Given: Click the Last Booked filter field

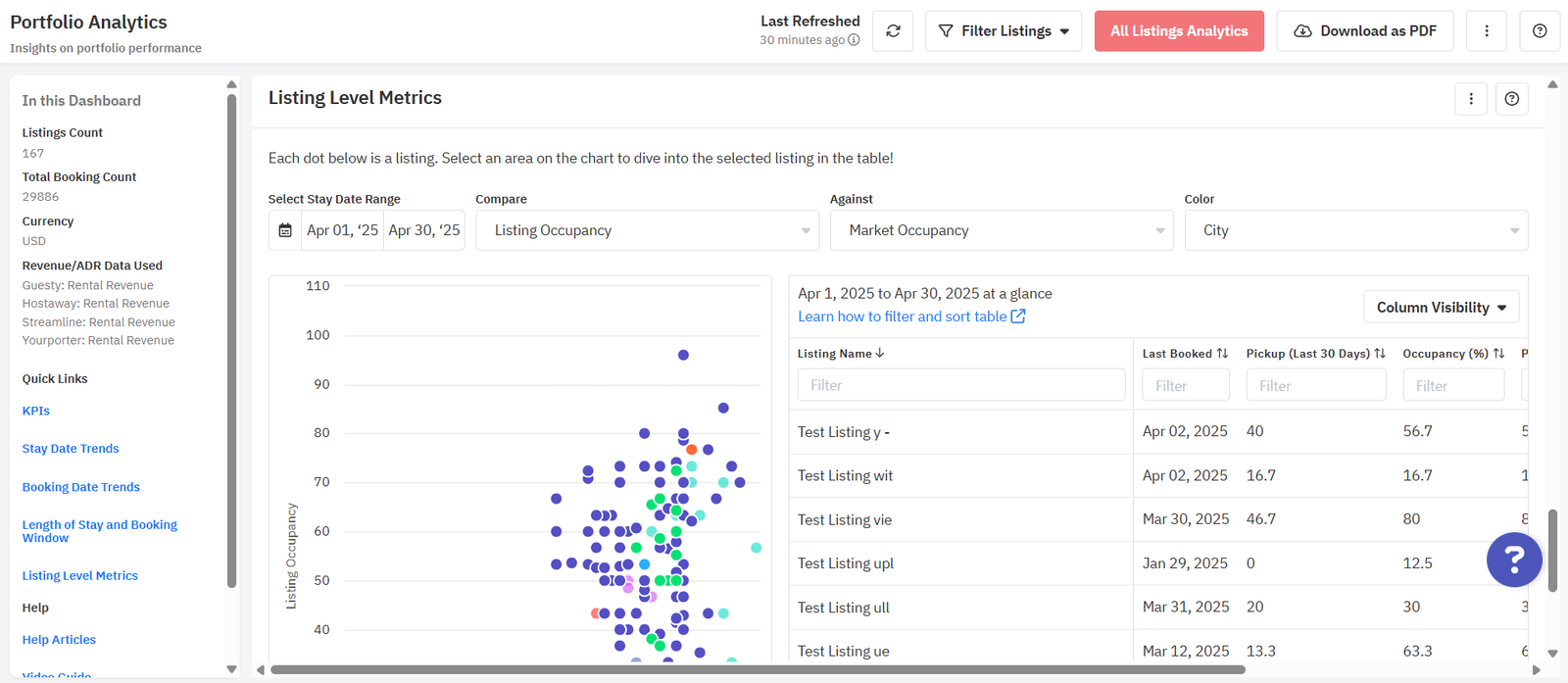Looking at the screenshot, I should tap(1186, 385).
